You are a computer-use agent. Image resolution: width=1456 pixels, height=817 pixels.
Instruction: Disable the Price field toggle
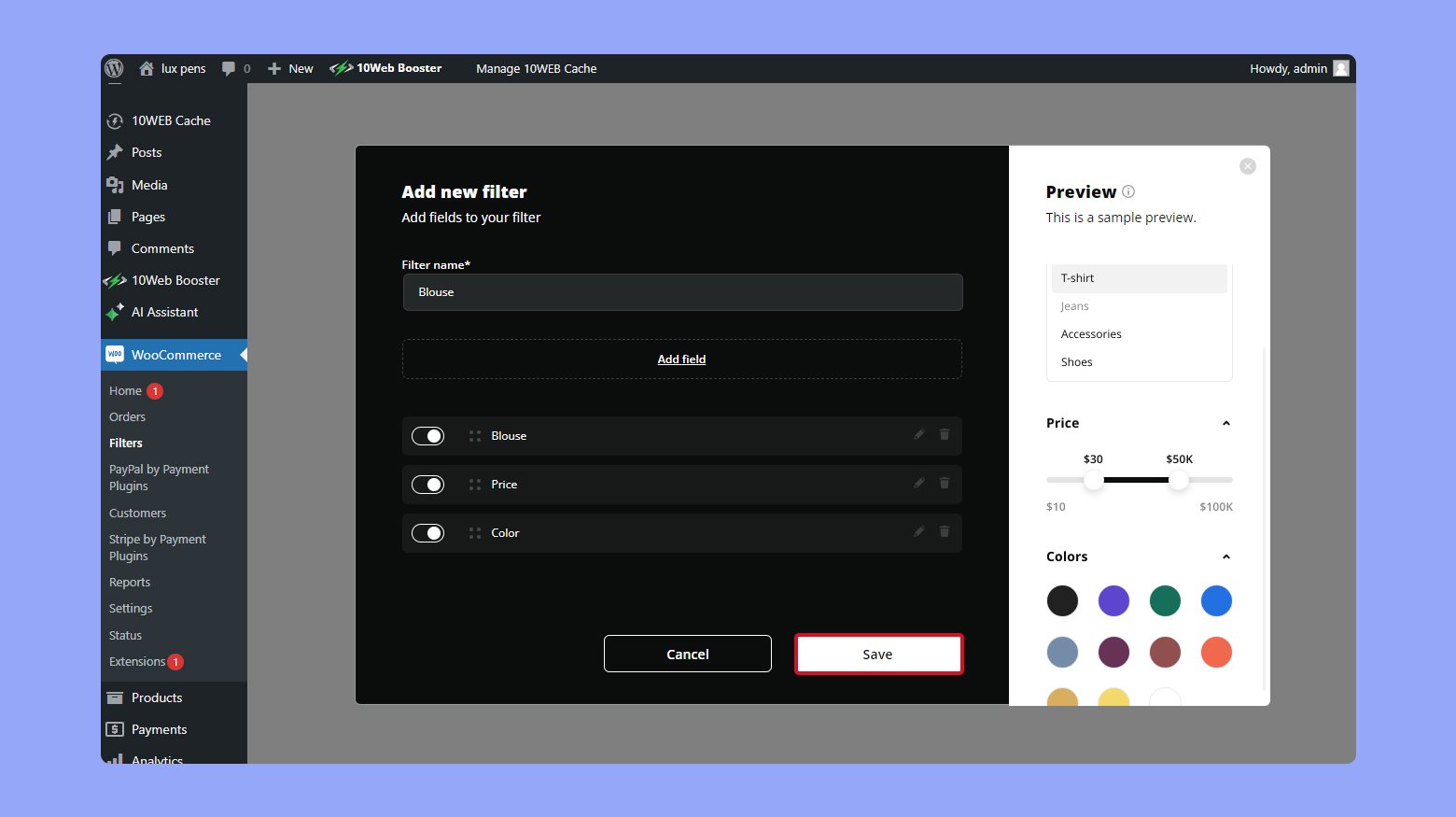coord(428,485)
